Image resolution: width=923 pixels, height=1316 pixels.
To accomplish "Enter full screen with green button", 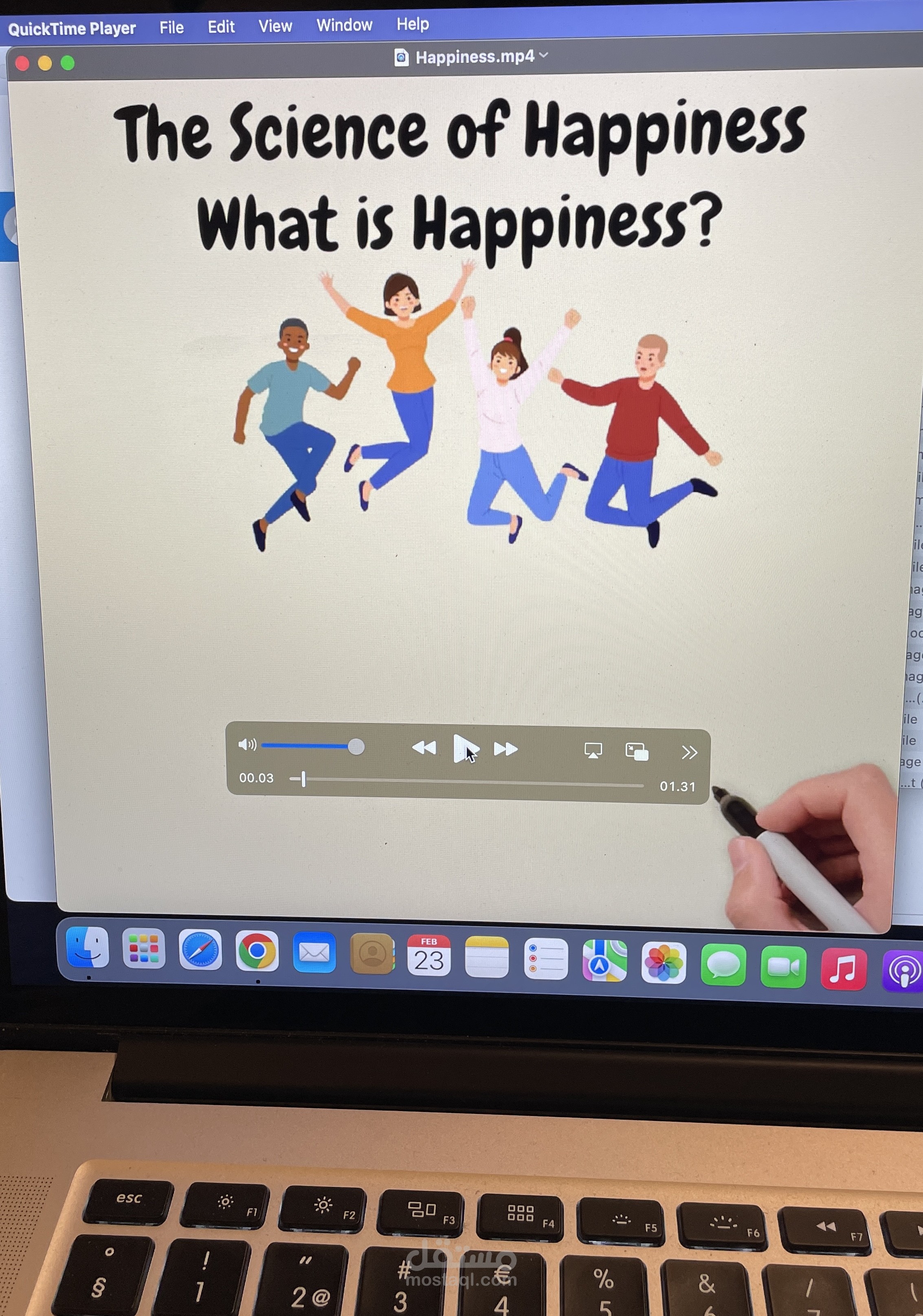I will 68,62.
